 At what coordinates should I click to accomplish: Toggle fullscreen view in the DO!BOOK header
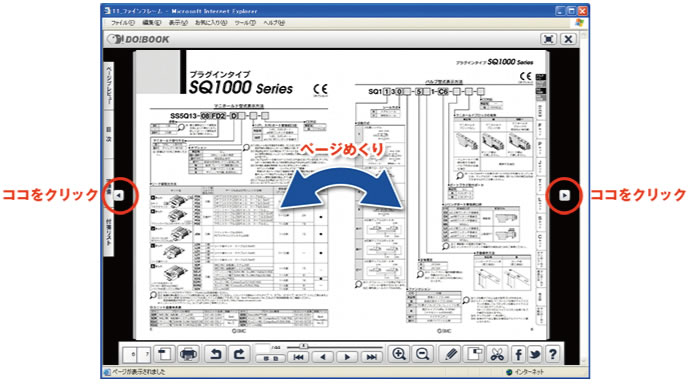[549, 39]
